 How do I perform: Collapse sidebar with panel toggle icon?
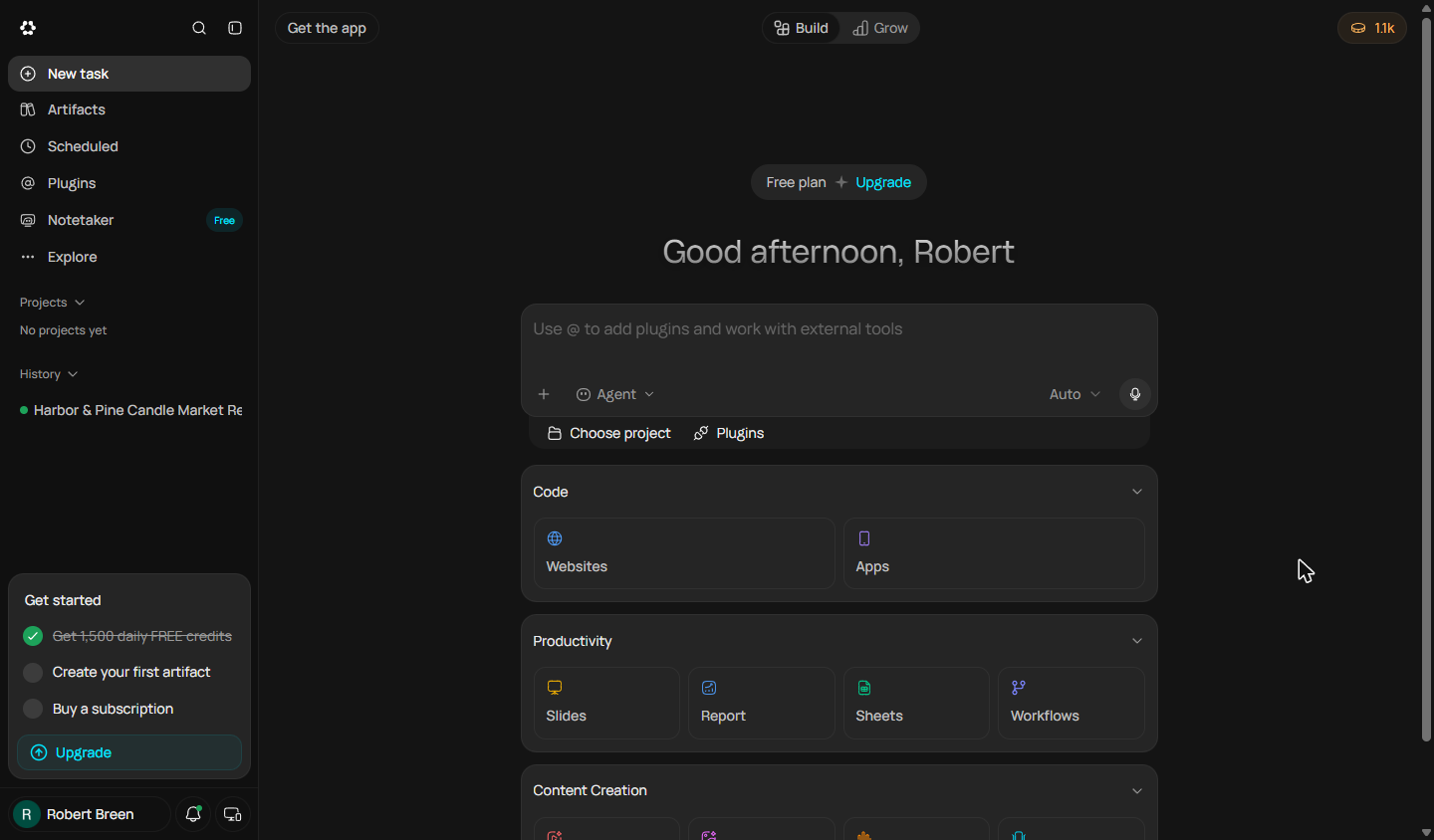point(235,28)
